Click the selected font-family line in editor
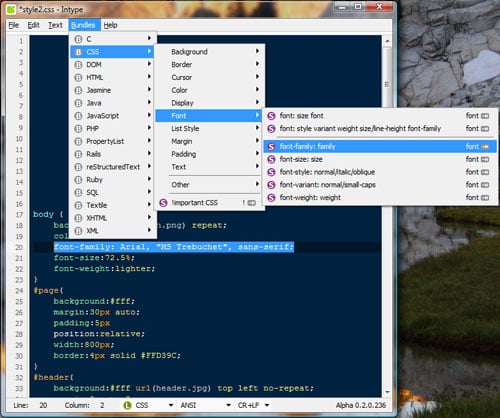 tap(174, 247)
